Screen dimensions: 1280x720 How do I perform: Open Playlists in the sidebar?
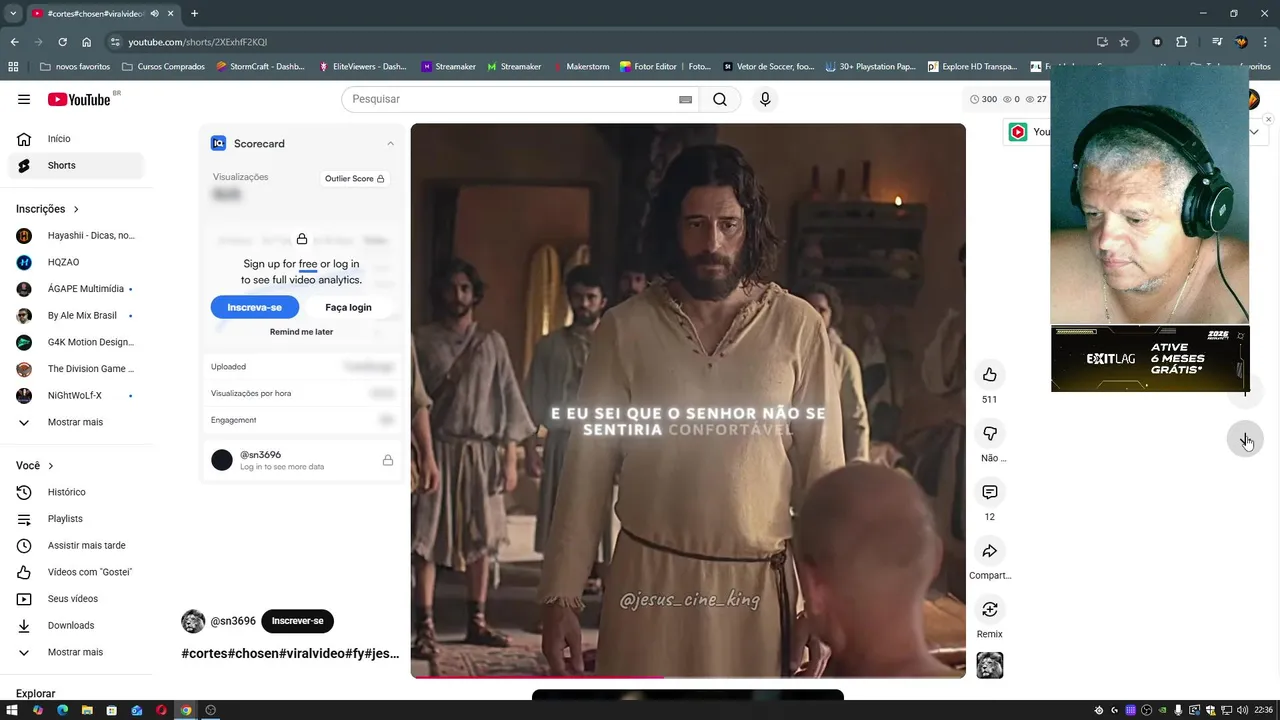click(76, 519)
